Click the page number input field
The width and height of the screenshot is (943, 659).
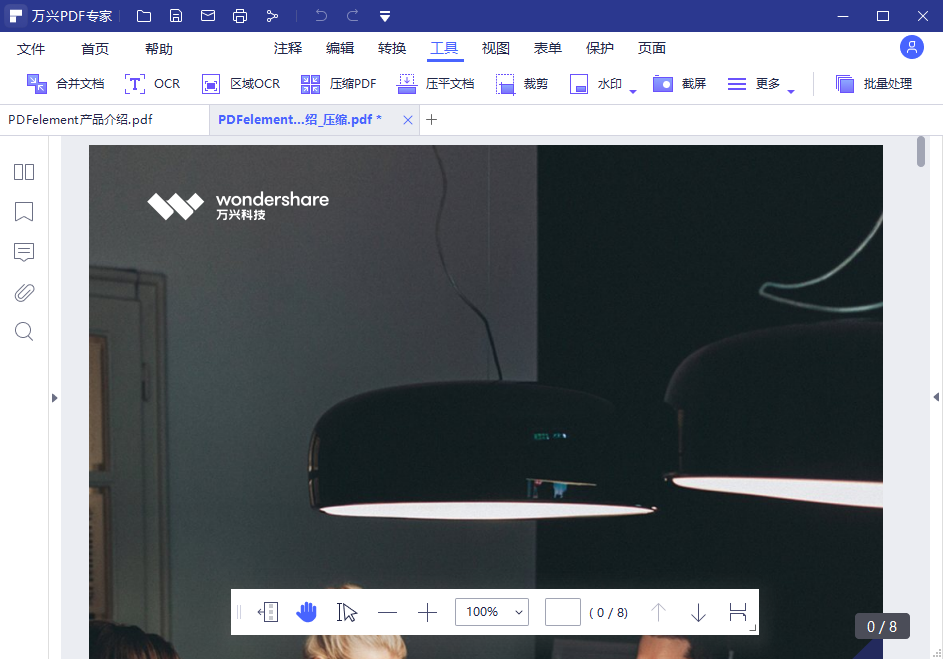(562, 611)
